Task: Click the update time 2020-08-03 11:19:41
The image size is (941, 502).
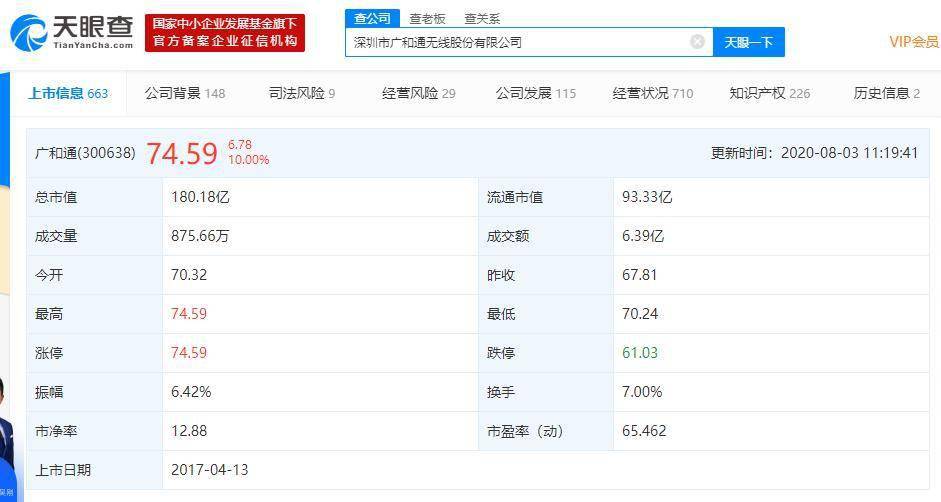Action: coord(849,153)
